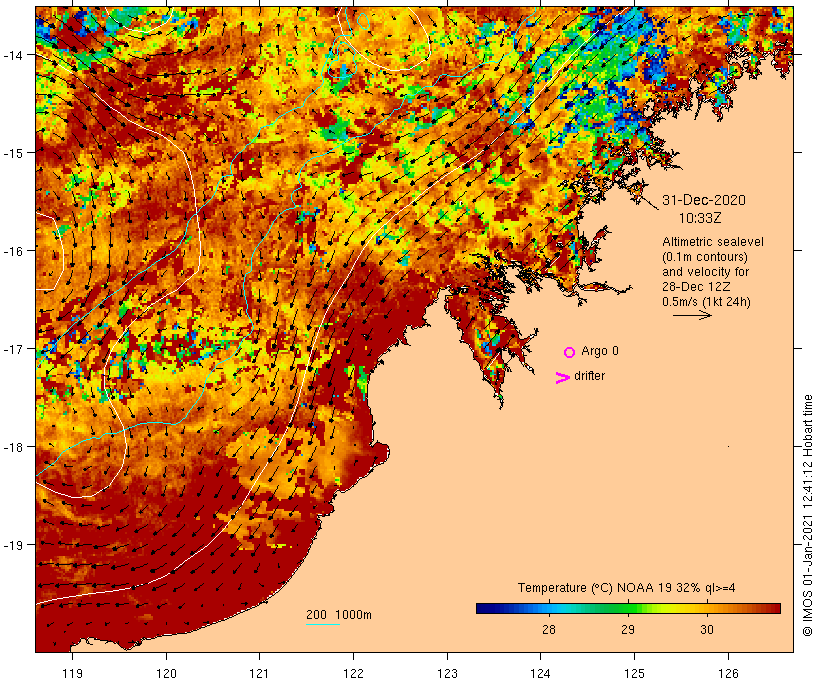Screen dimensions: 820x680
Task: Click the '0.5m/s (1kt 24h)' text
Action: [706, 302]
